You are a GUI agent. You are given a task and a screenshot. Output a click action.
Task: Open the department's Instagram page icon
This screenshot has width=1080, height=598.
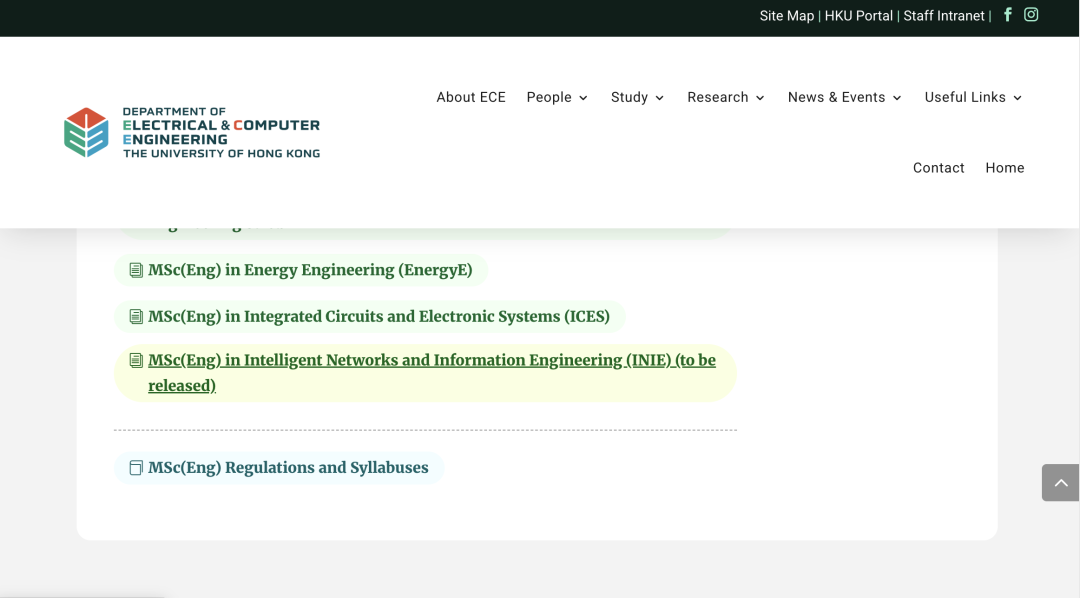coord(1031,14)
